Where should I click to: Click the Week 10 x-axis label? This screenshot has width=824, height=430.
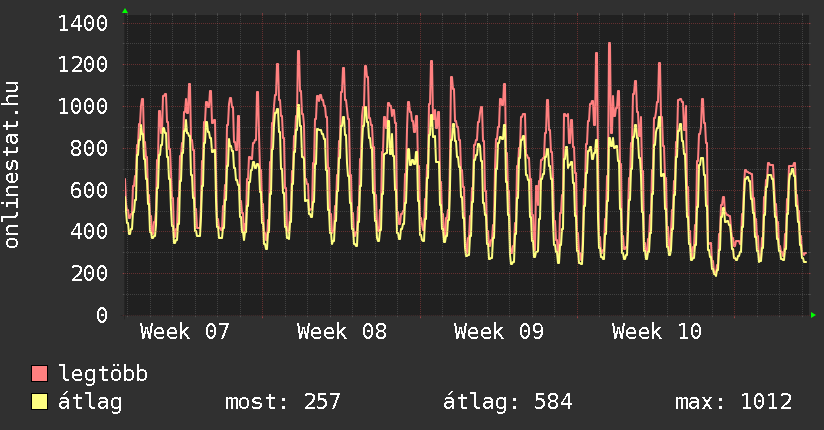pos(657,332)
